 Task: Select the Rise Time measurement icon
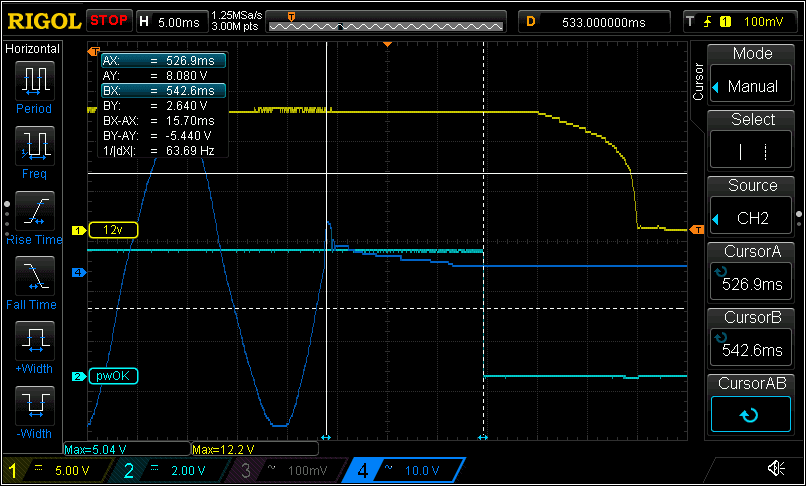(x=34, y=211)
